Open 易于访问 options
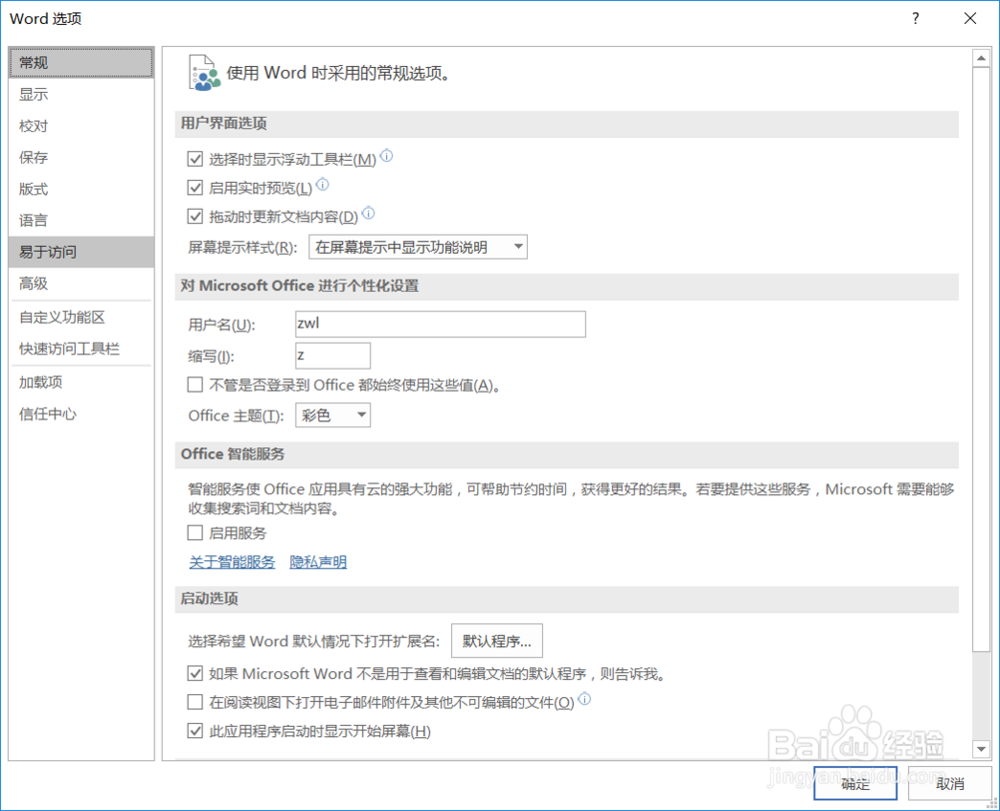The width and height of the screenshot is (1000, 811). point(81,252)
